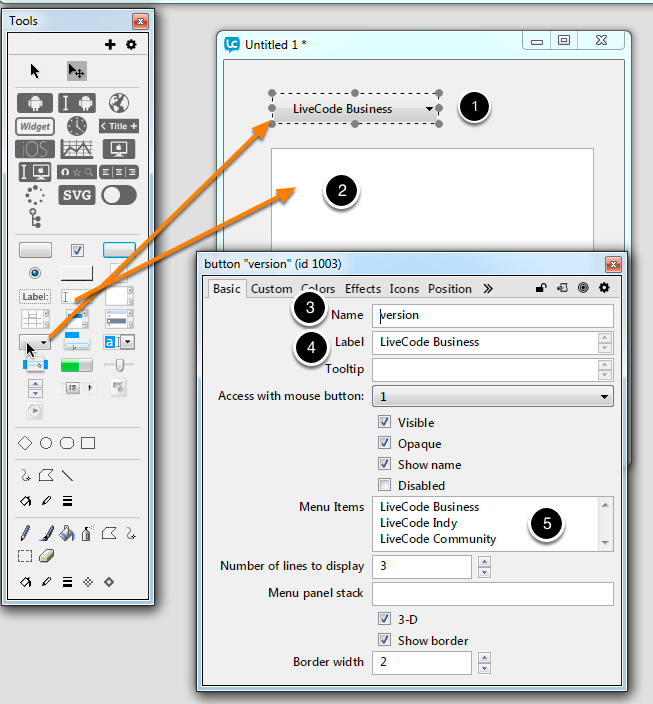Select the Progress bar tool

click(x=77, y=365)
